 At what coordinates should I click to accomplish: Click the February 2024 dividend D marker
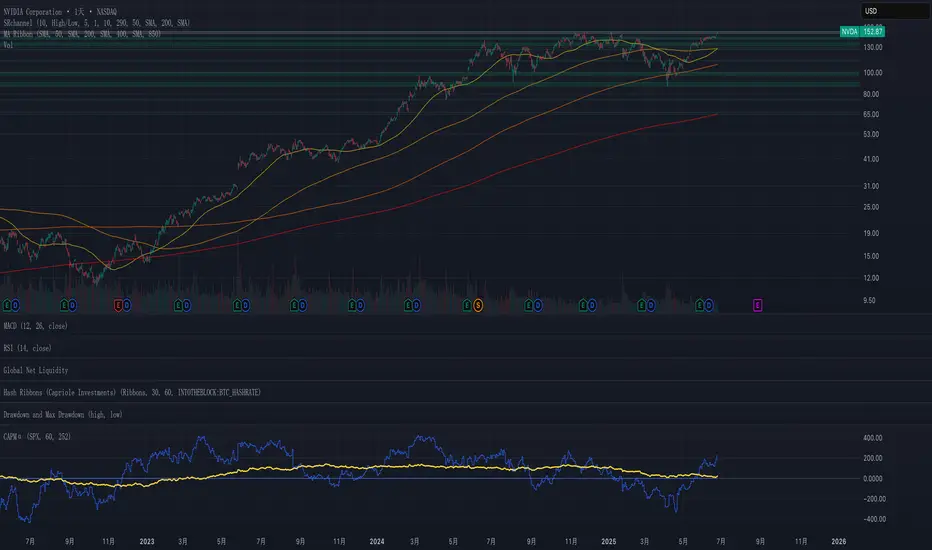pyautogui.click(x=416, y=306)
